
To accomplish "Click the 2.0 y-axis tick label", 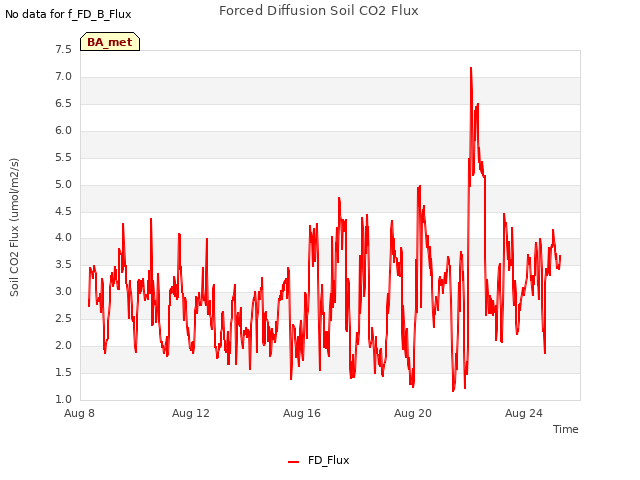I will pyautogui.click(x=63, y=345).
